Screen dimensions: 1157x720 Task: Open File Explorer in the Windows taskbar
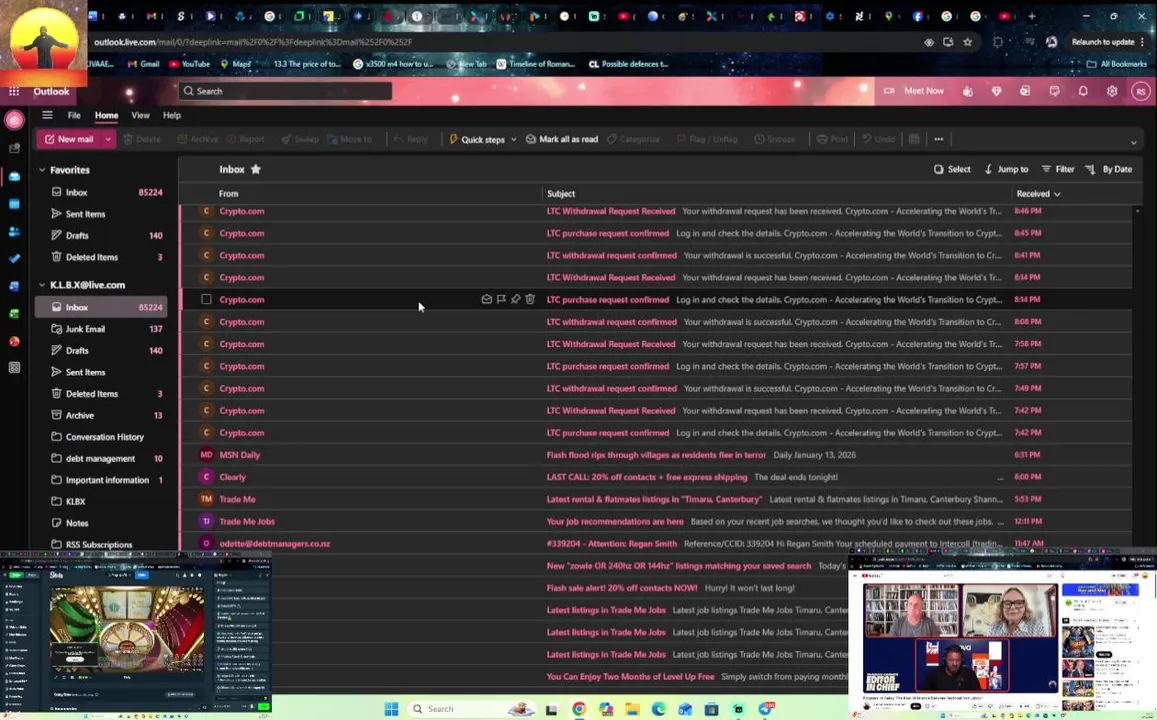632,709
